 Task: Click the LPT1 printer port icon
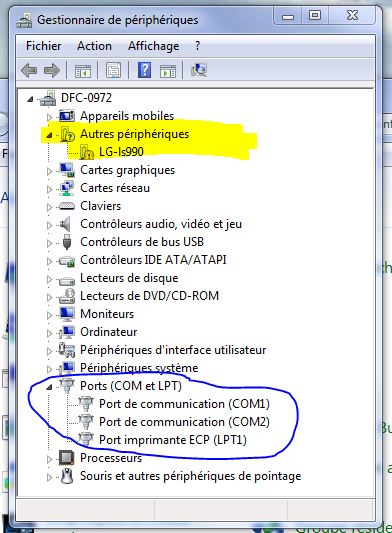point(86,440)
